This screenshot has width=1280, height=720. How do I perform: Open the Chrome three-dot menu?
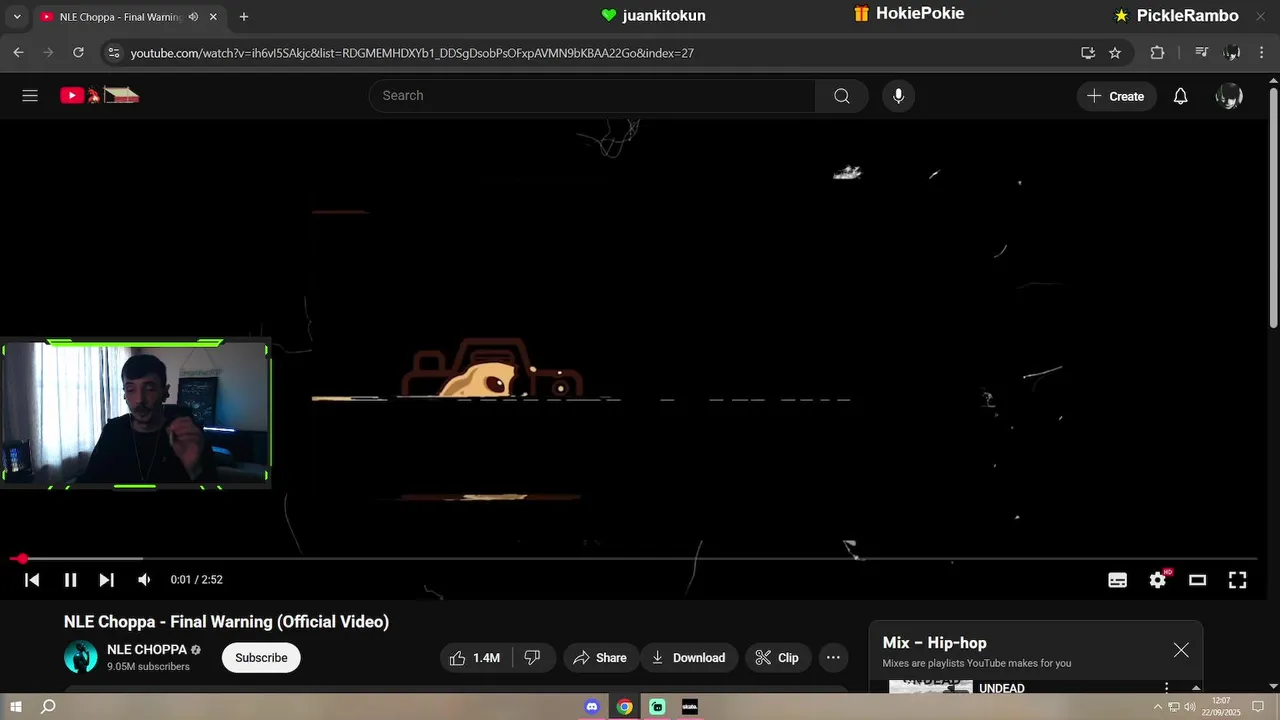[x=1263, y=53]
